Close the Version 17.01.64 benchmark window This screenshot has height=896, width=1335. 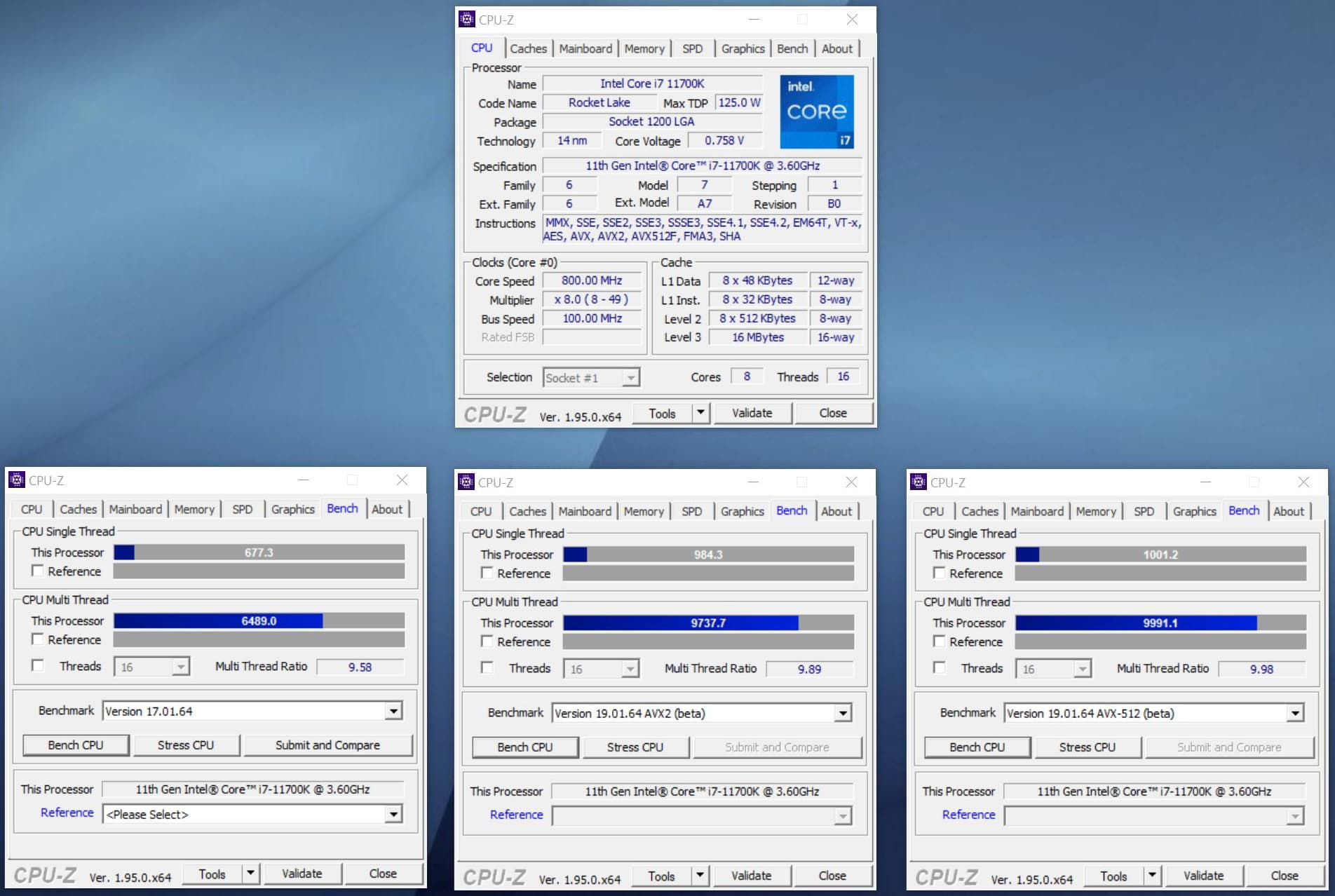pyautogui.click(x=402, y=480)
